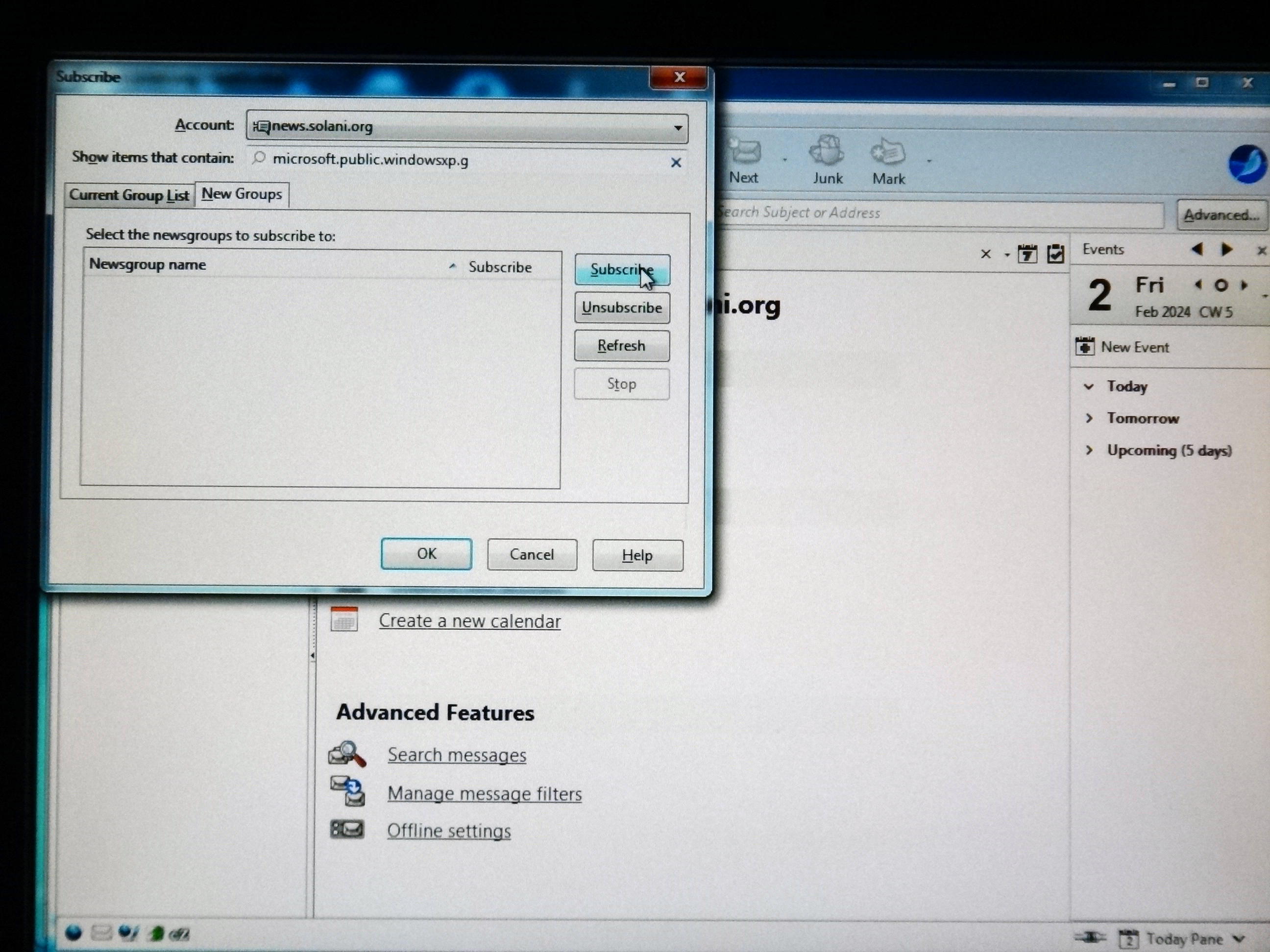Expand the Upcoming (5 days) section

pos(1089,450)
